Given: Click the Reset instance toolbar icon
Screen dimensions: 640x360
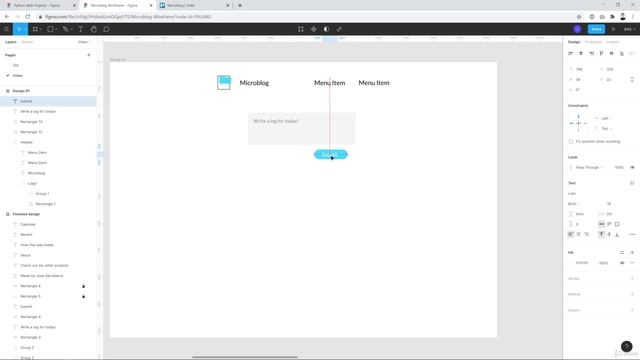Looking at the screenshot, I should click(301, 29).
